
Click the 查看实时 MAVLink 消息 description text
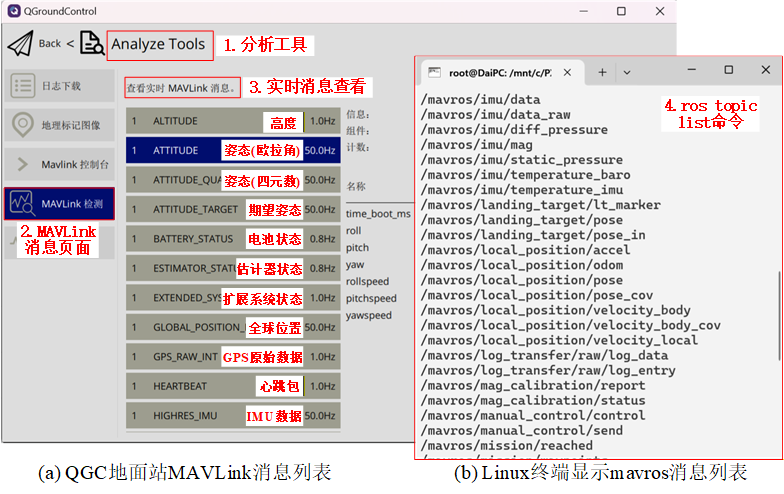click(x=181, y=88)
